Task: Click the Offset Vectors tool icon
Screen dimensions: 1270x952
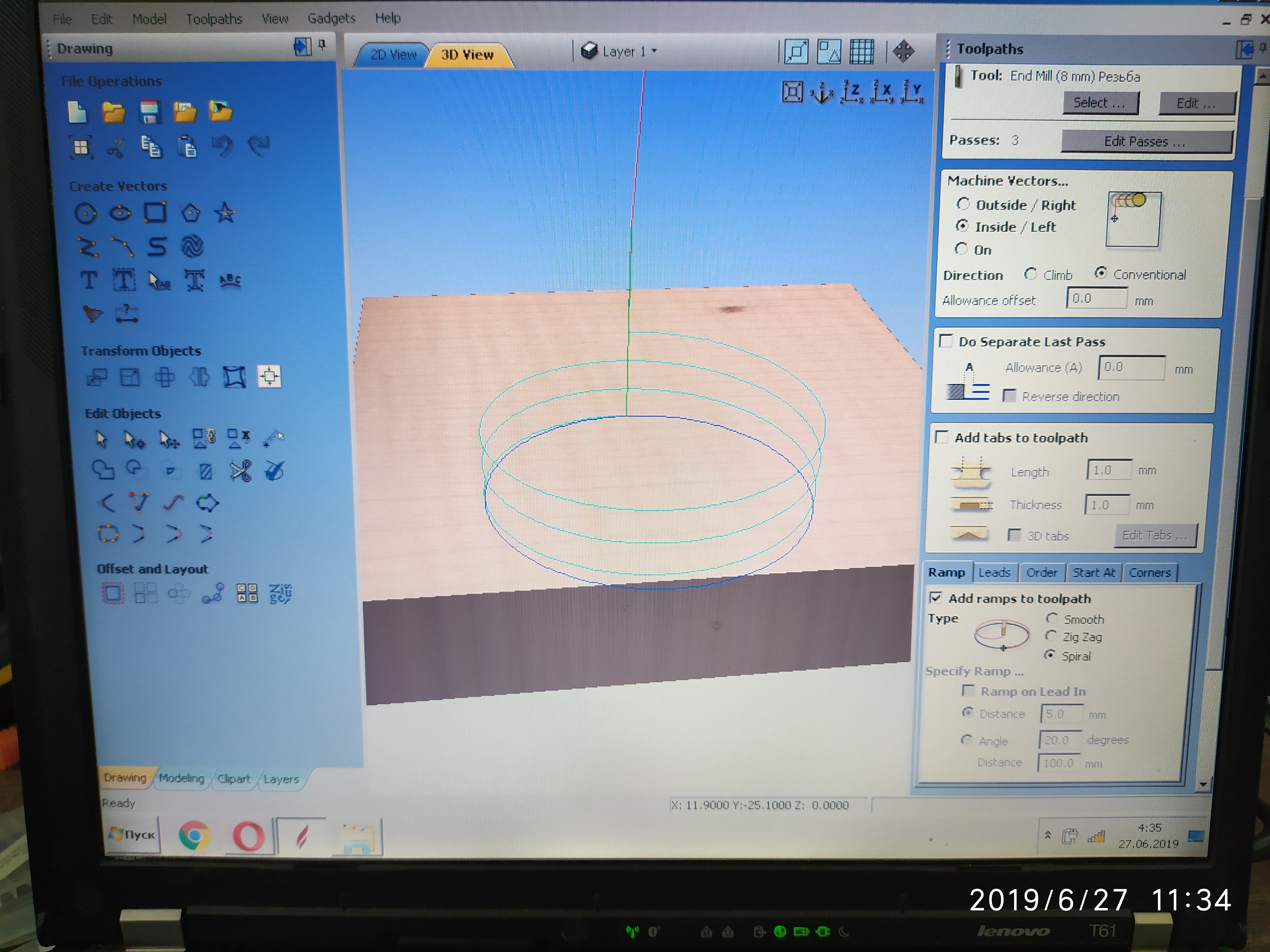Action: (112, 593)
